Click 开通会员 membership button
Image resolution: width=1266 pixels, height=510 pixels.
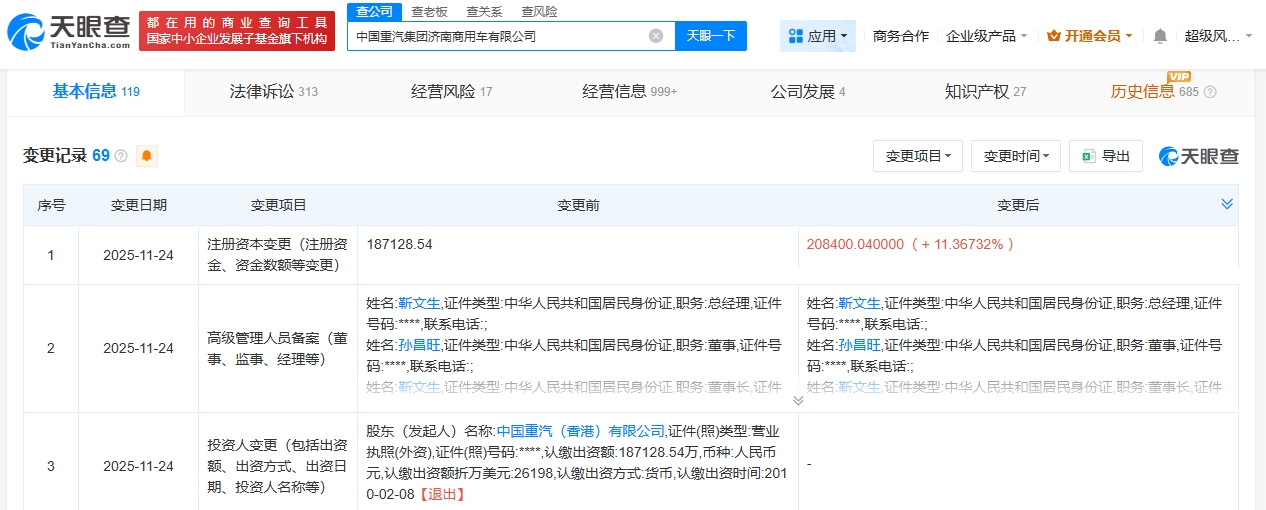1089,36
